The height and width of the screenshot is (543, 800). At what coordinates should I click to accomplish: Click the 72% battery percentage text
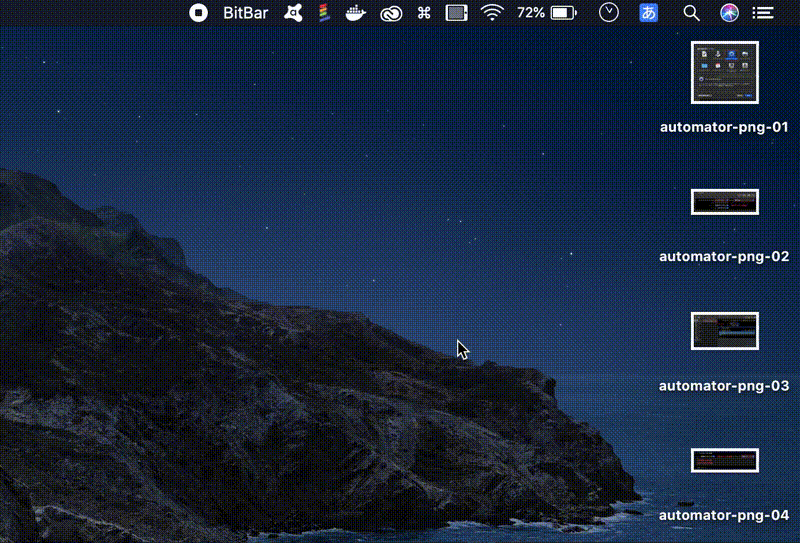click(531, 13)
